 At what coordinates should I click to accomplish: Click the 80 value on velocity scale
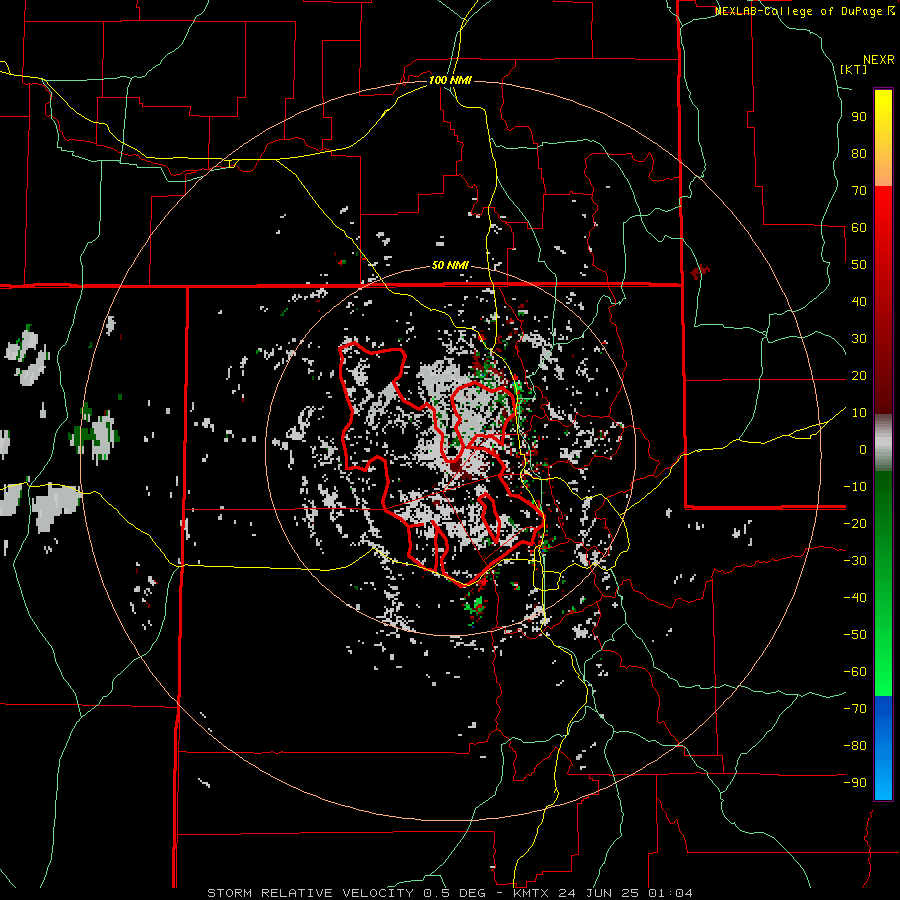coord(859,154)
